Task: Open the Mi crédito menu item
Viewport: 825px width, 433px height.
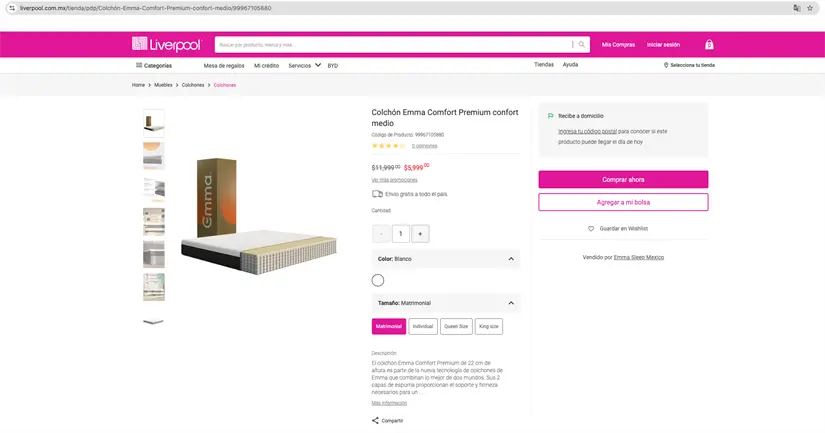Action: point(266,65)
